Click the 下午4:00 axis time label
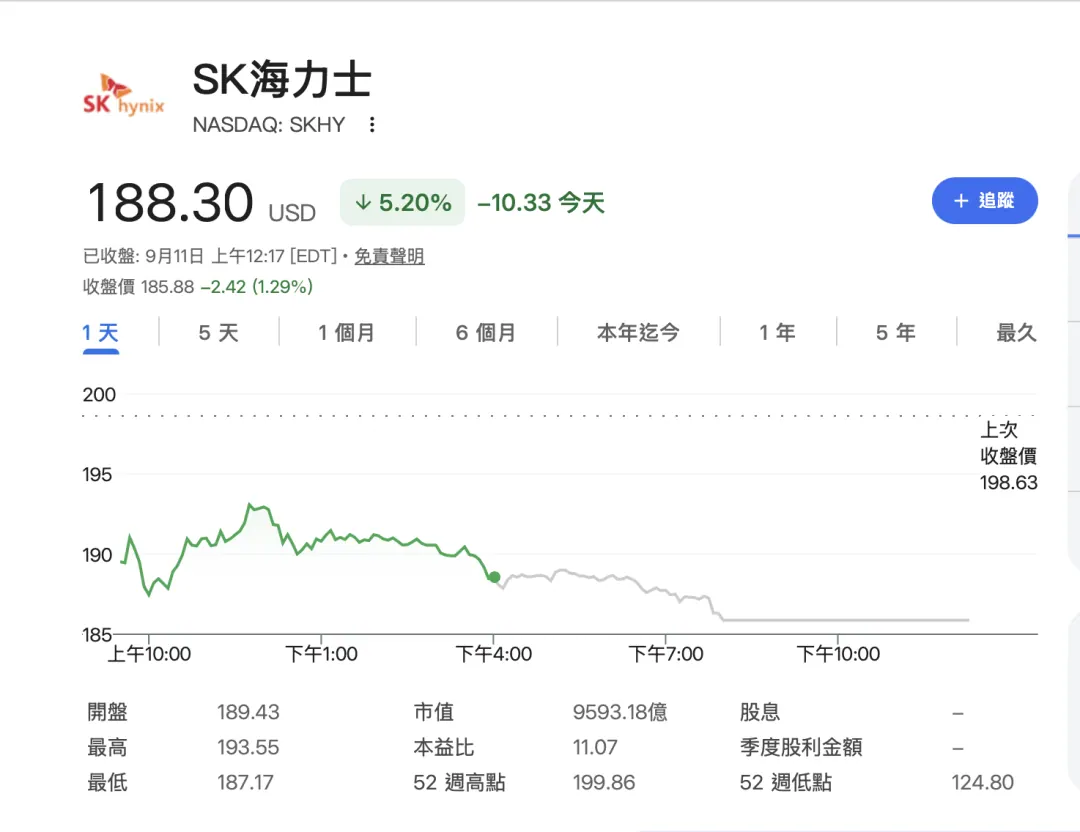 coord(494,654)
